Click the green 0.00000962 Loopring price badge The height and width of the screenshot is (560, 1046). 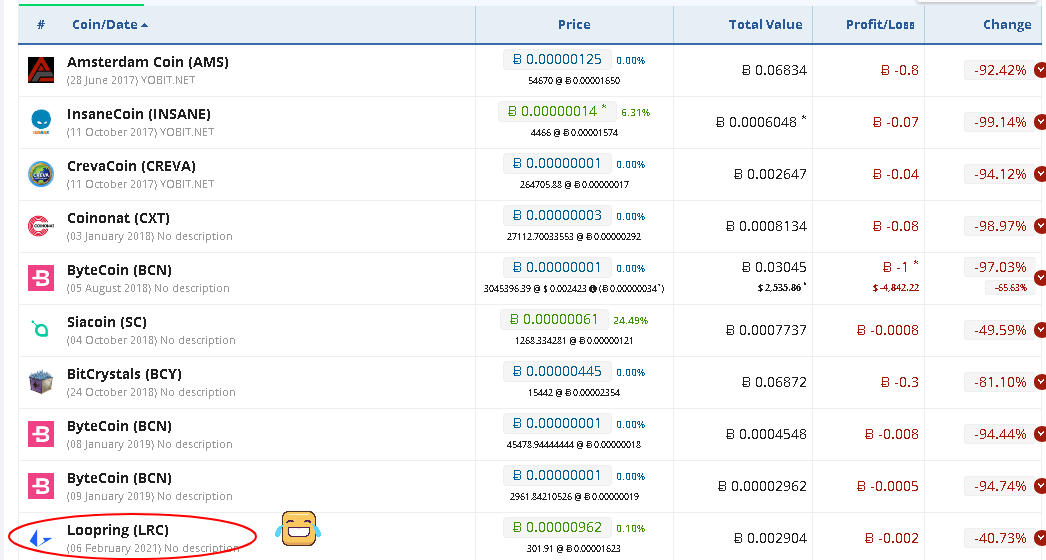pyautogui.click(x=556, y=528)
